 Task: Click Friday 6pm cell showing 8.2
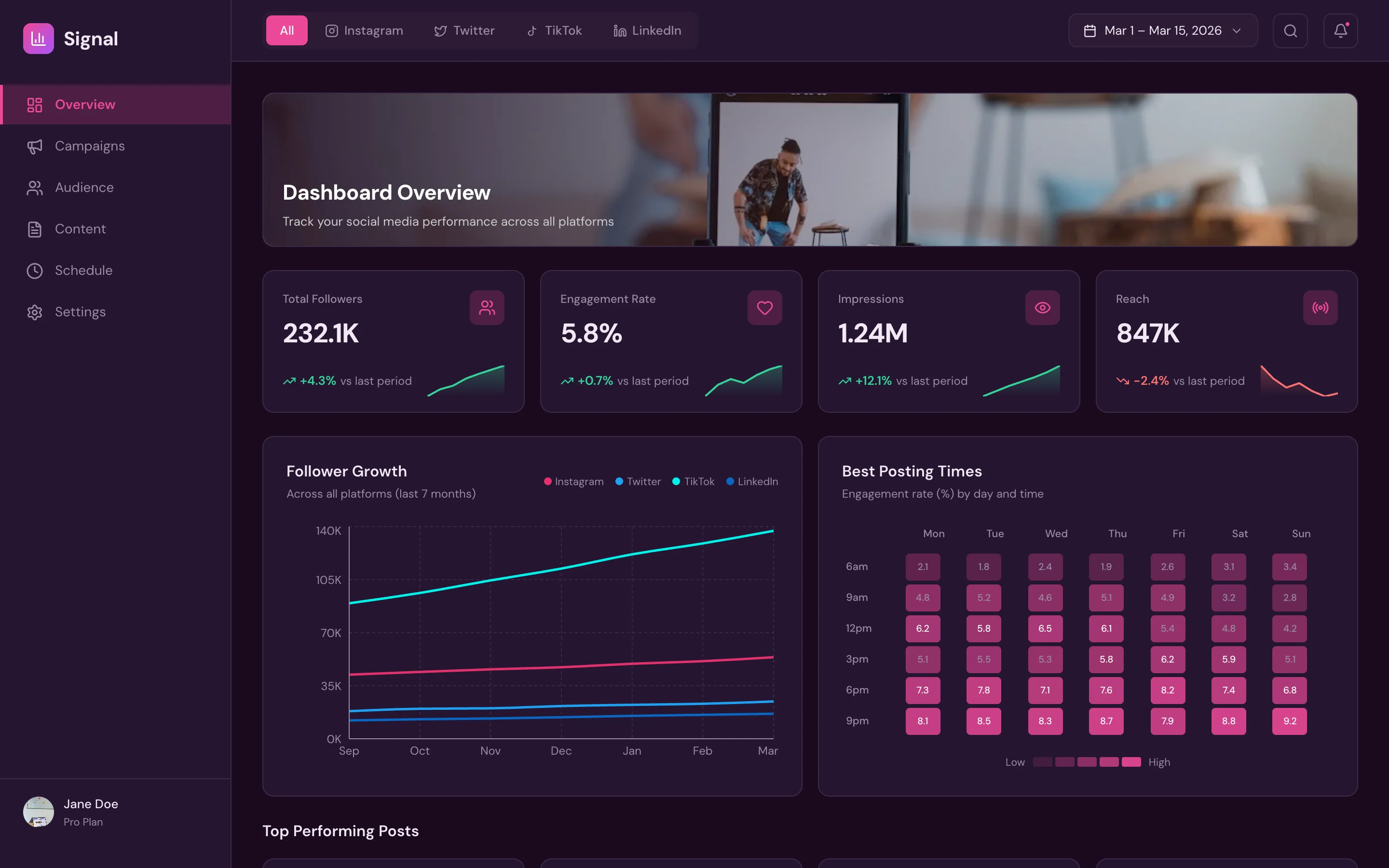[x=1168, y=690]
